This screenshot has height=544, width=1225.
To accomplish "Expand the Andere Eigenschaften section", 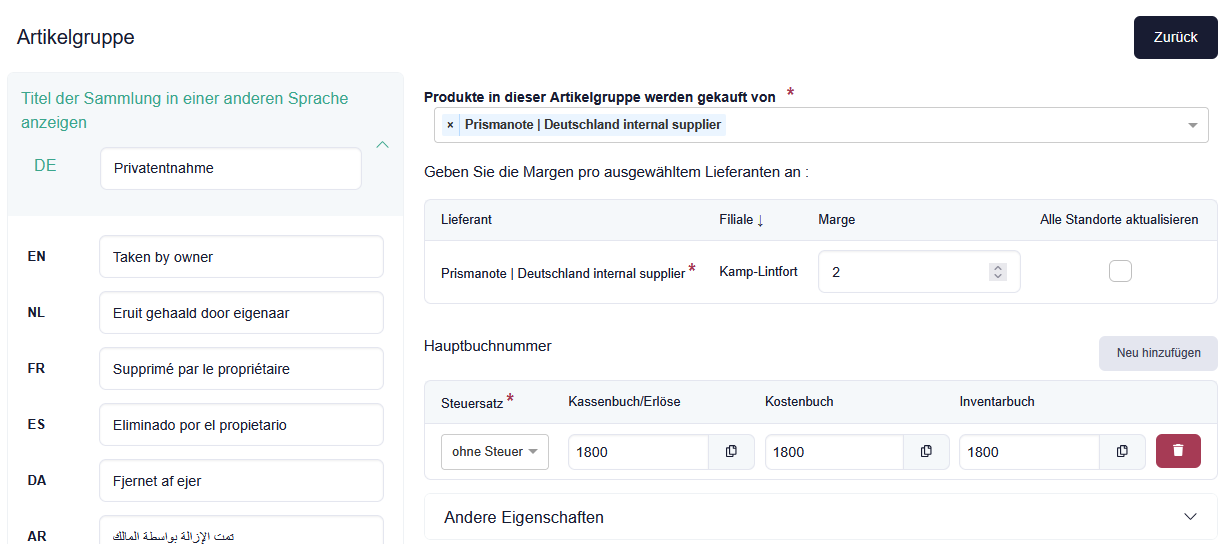I will pyautogui.click(x=1190, y=517).
